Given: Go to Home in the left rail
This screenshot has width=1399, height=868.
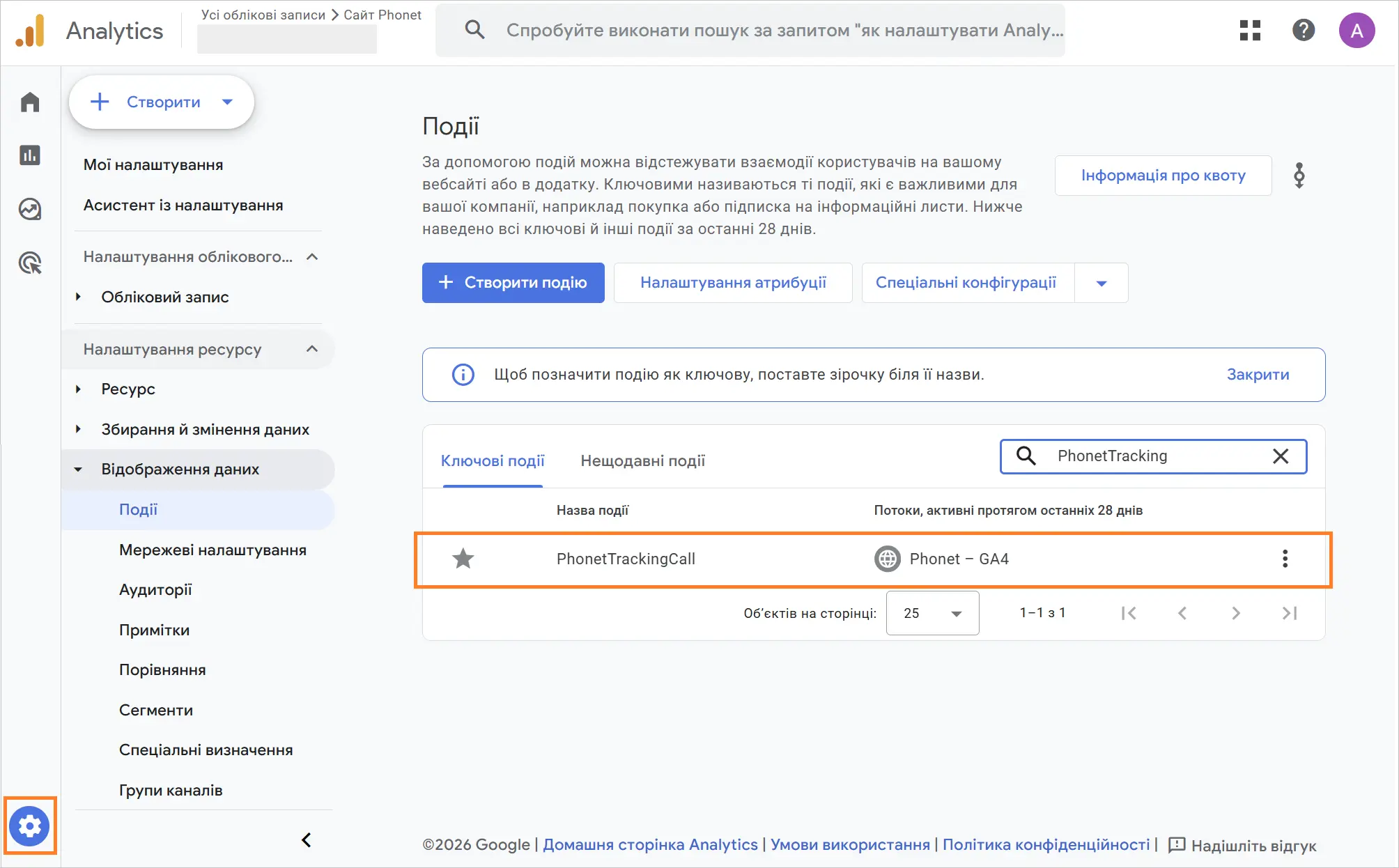Looking at the screenshot, I should [30, 102].
